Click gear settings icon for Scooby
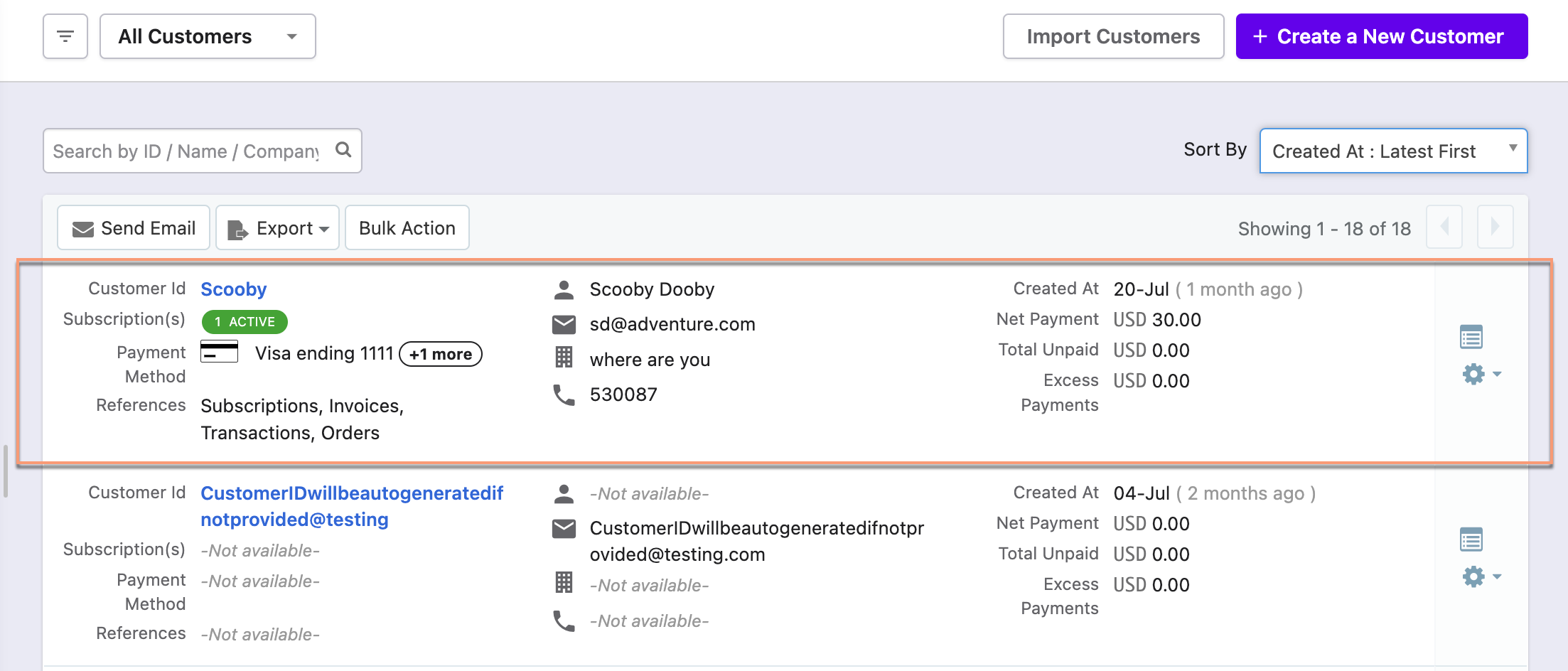 (1474, 374)
